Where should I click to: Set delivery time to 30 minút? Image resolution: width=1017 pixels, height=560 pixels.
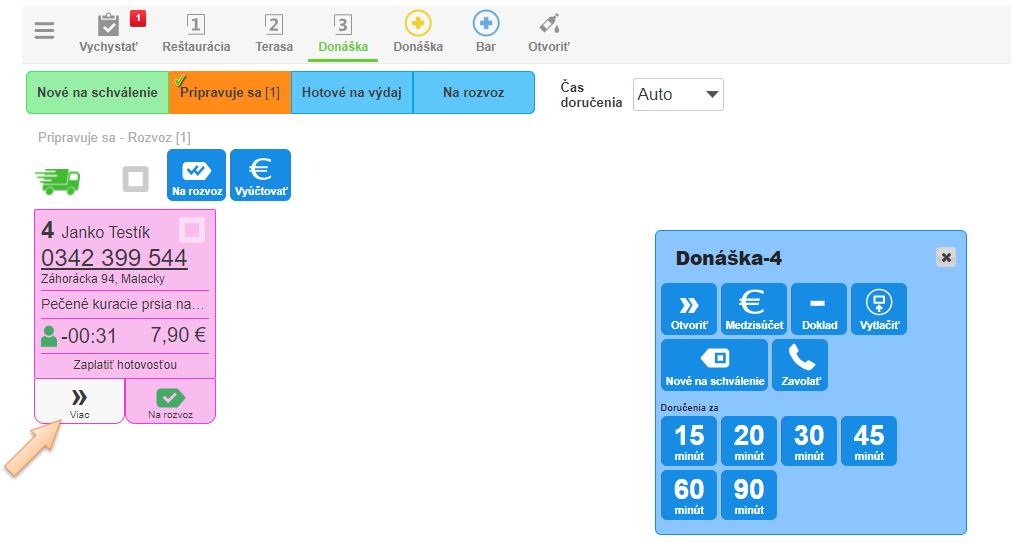pyautogui.click(x=808, y=441)
